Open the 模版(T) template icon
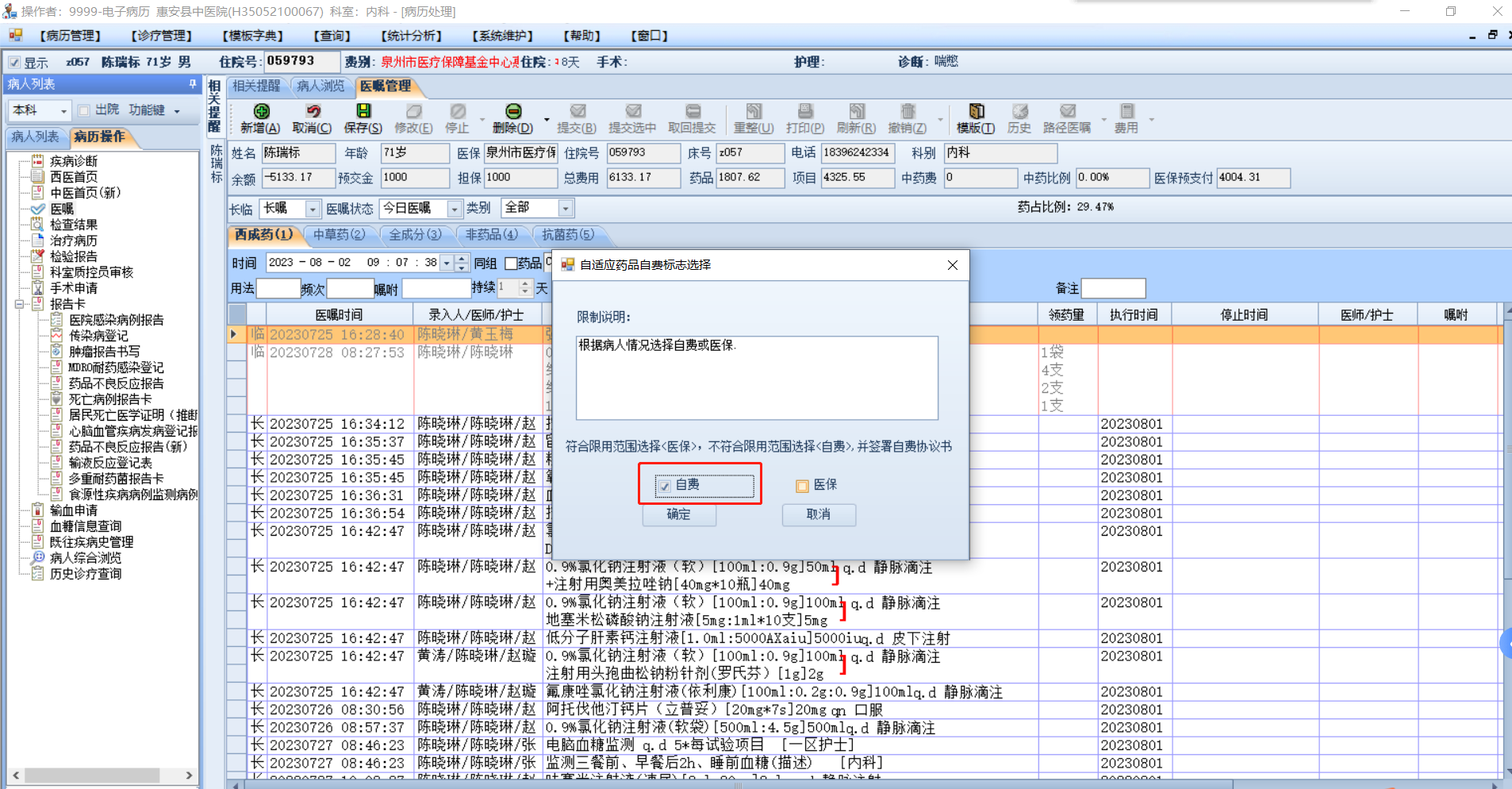The height and width of the screenshot is (789, 1512). [x=977, y=111]
